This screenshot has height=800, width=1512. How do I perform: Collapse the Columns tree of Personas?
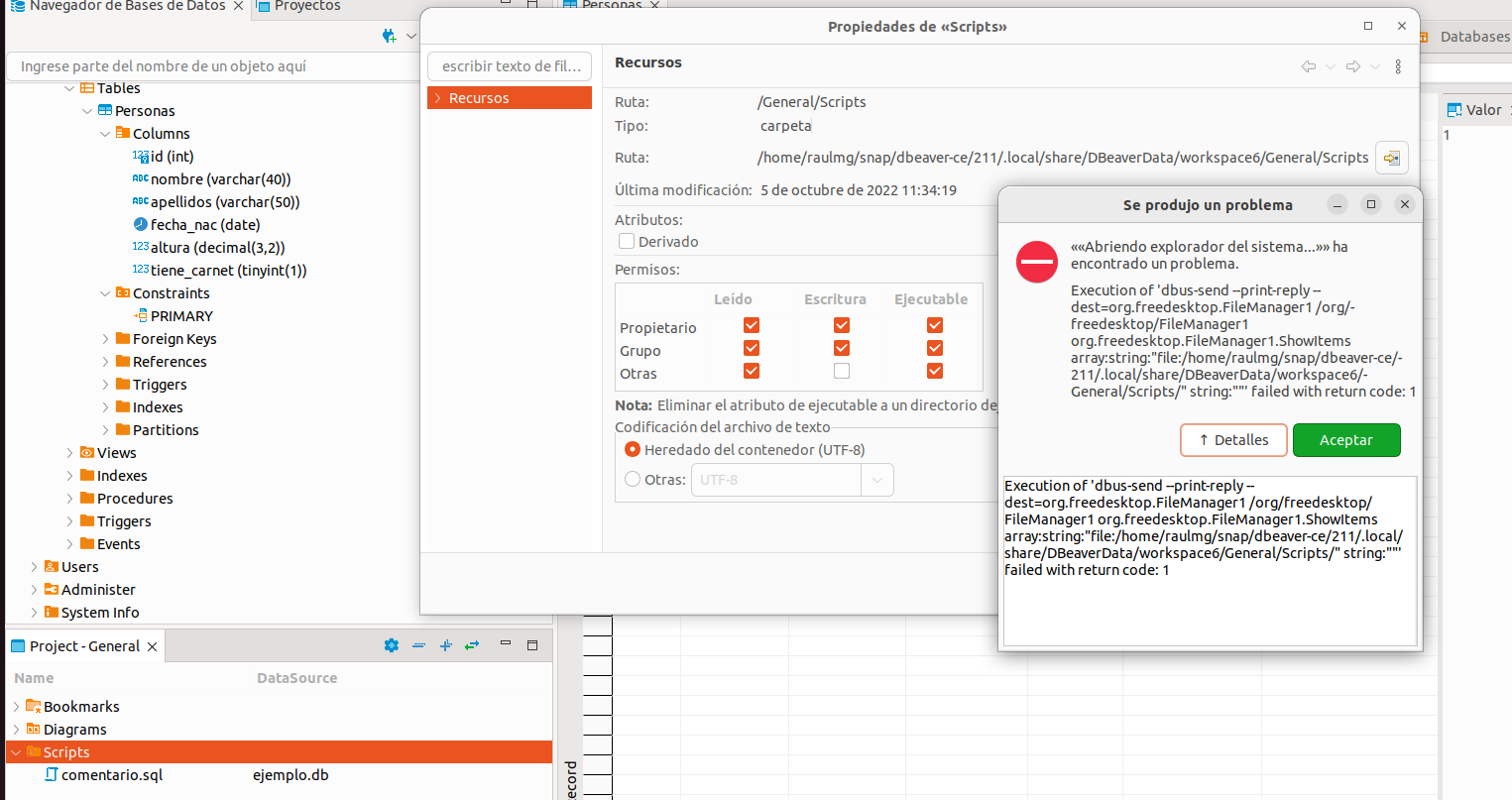coord(104,133)
